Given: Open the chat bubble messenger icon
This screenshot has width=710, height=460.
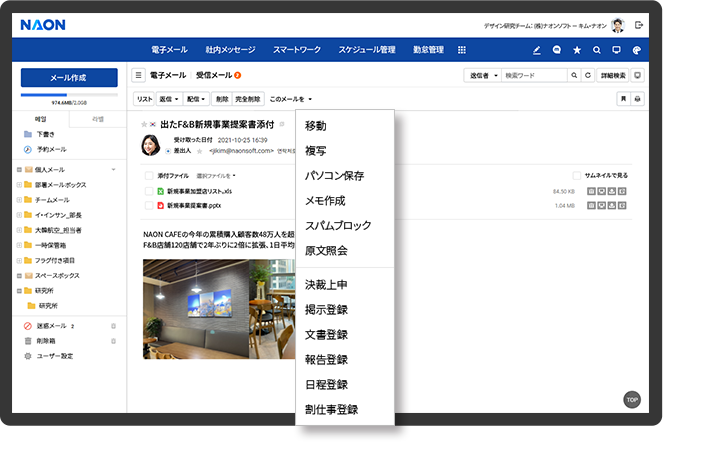Looking at the screenshot, I should [557, 50].
